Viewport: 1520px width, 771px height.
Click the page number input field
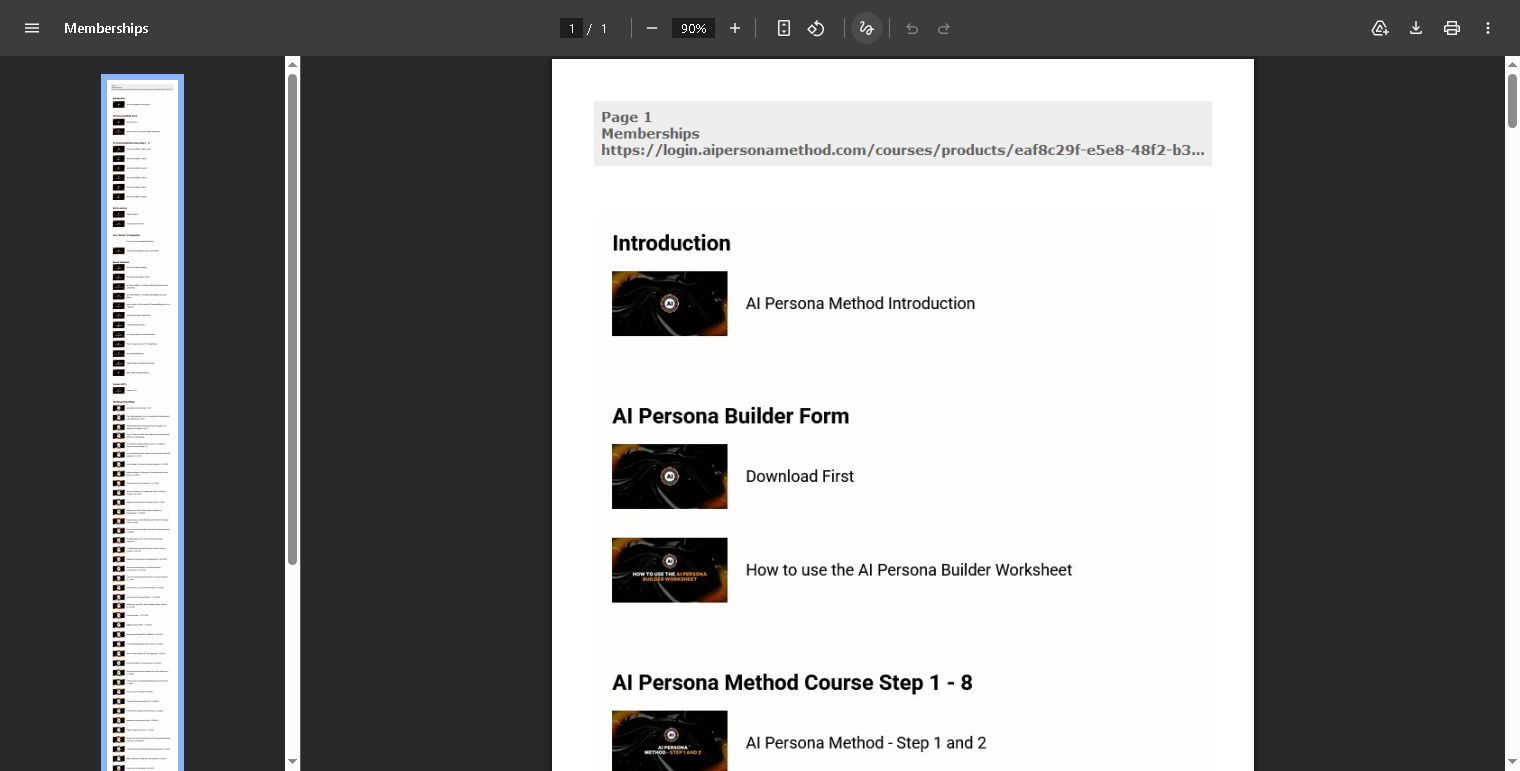pos(572,28)
